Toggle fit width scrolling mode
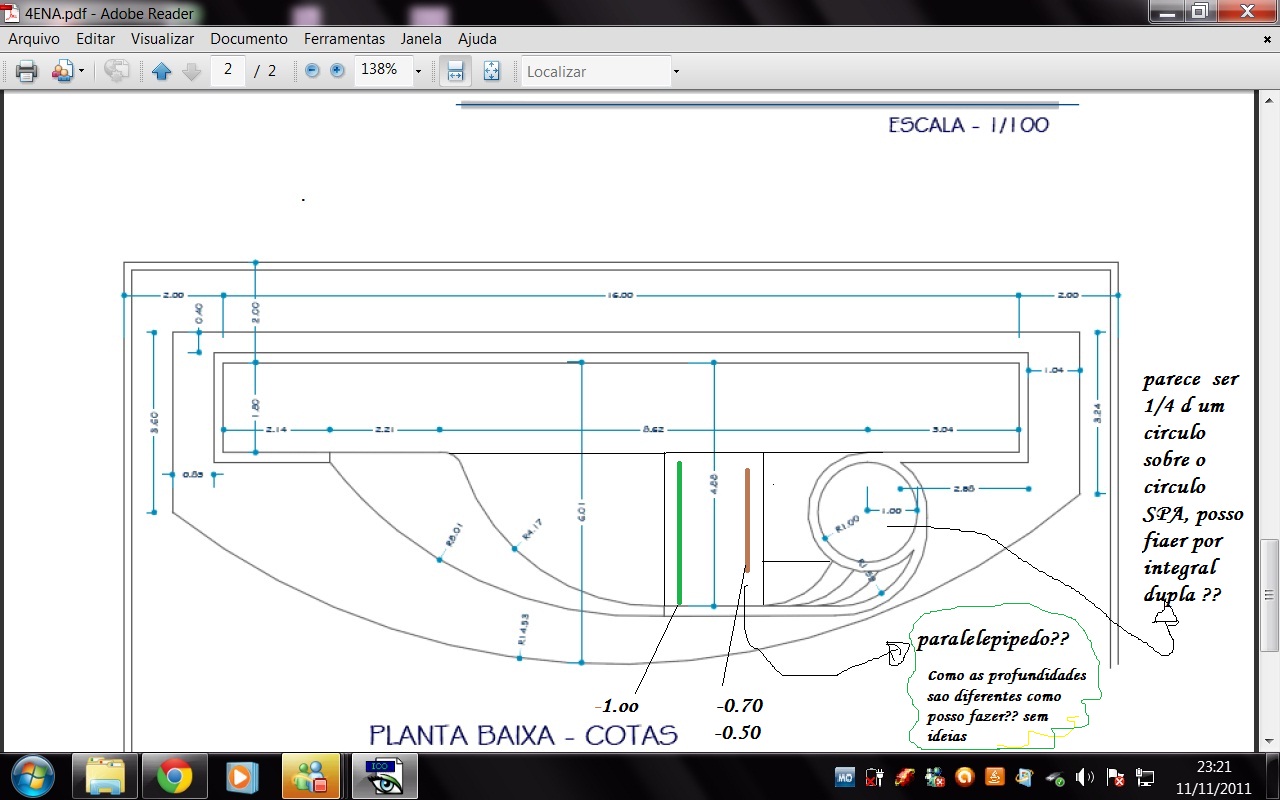Screen dimensions: 1280x800 point(455,71)
